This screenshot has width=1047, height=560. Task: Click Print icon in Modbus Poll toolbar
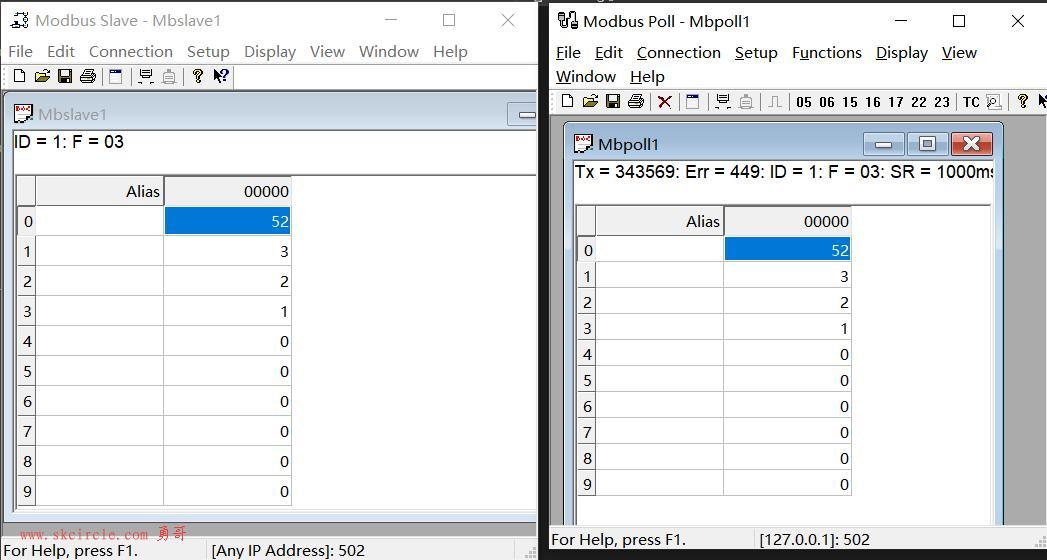(x=636, y=101)
